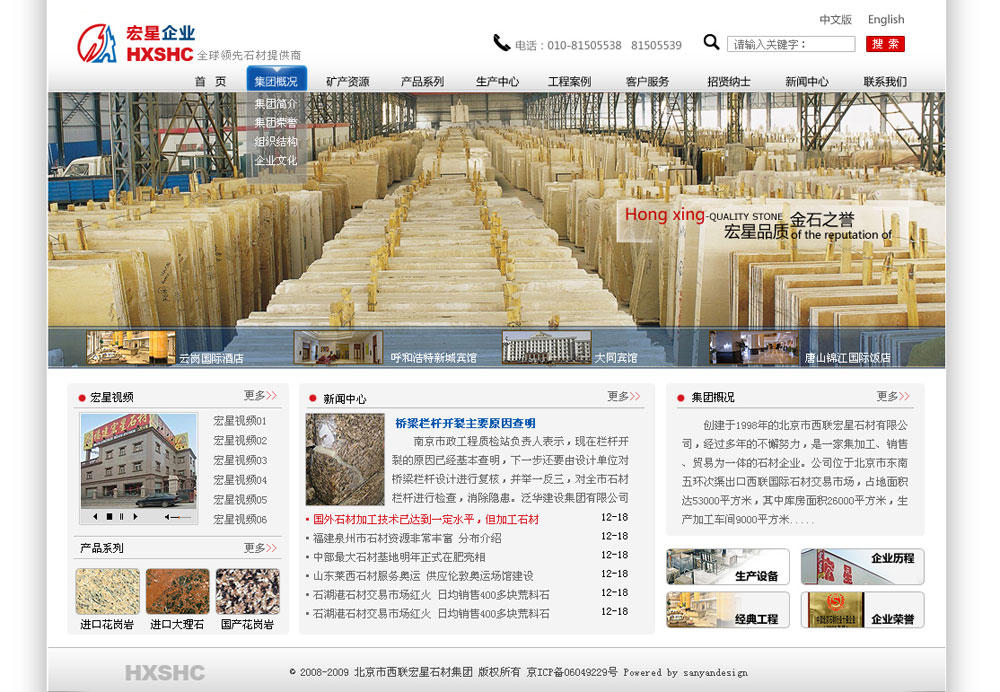Click the Hongxing HXSHC company logo
Viewport: 1000px width, 692px height.
click(138, 44)
